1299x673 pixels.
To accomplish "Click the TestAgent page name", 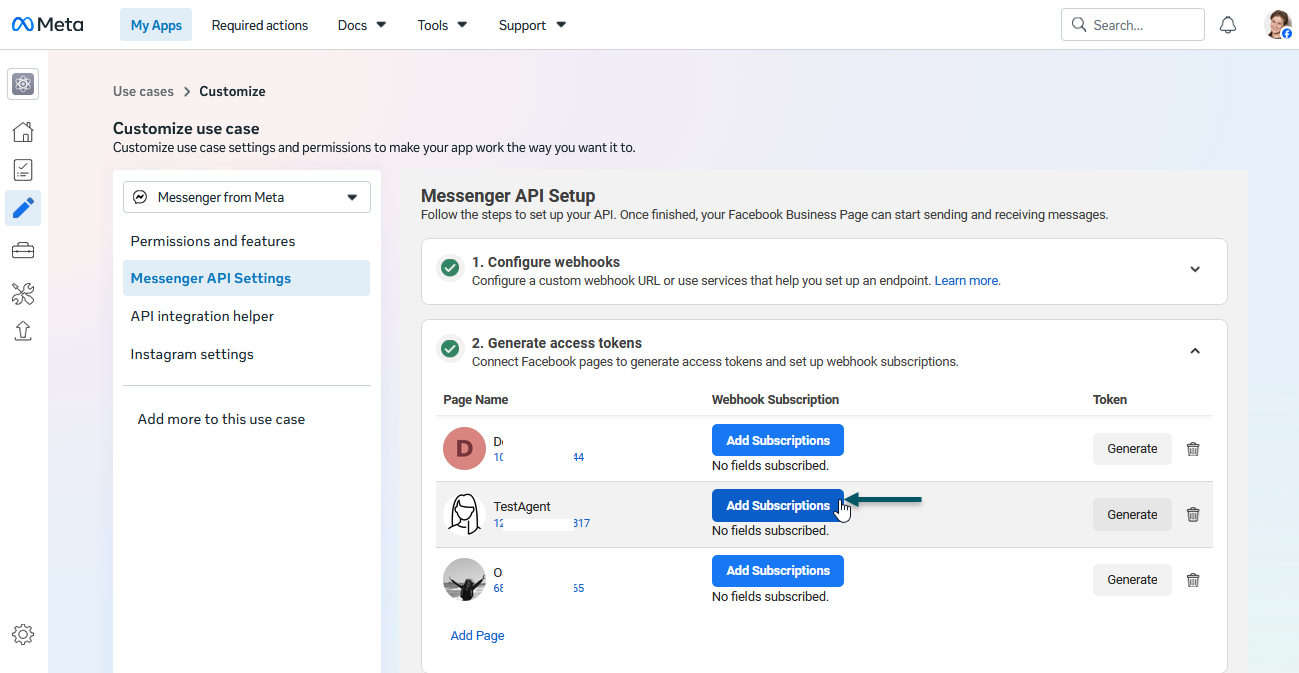I will coord(522,506).
